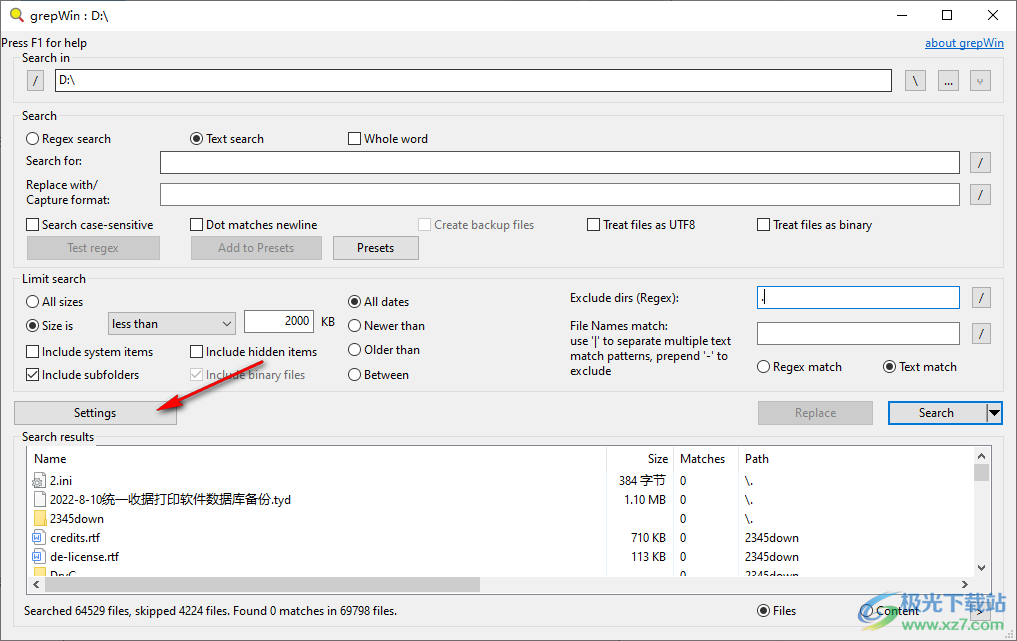Screen dimensions: 1017x641
Task: Open the 'less than' size comparison dropdown
Action: [x=172, y=324]
